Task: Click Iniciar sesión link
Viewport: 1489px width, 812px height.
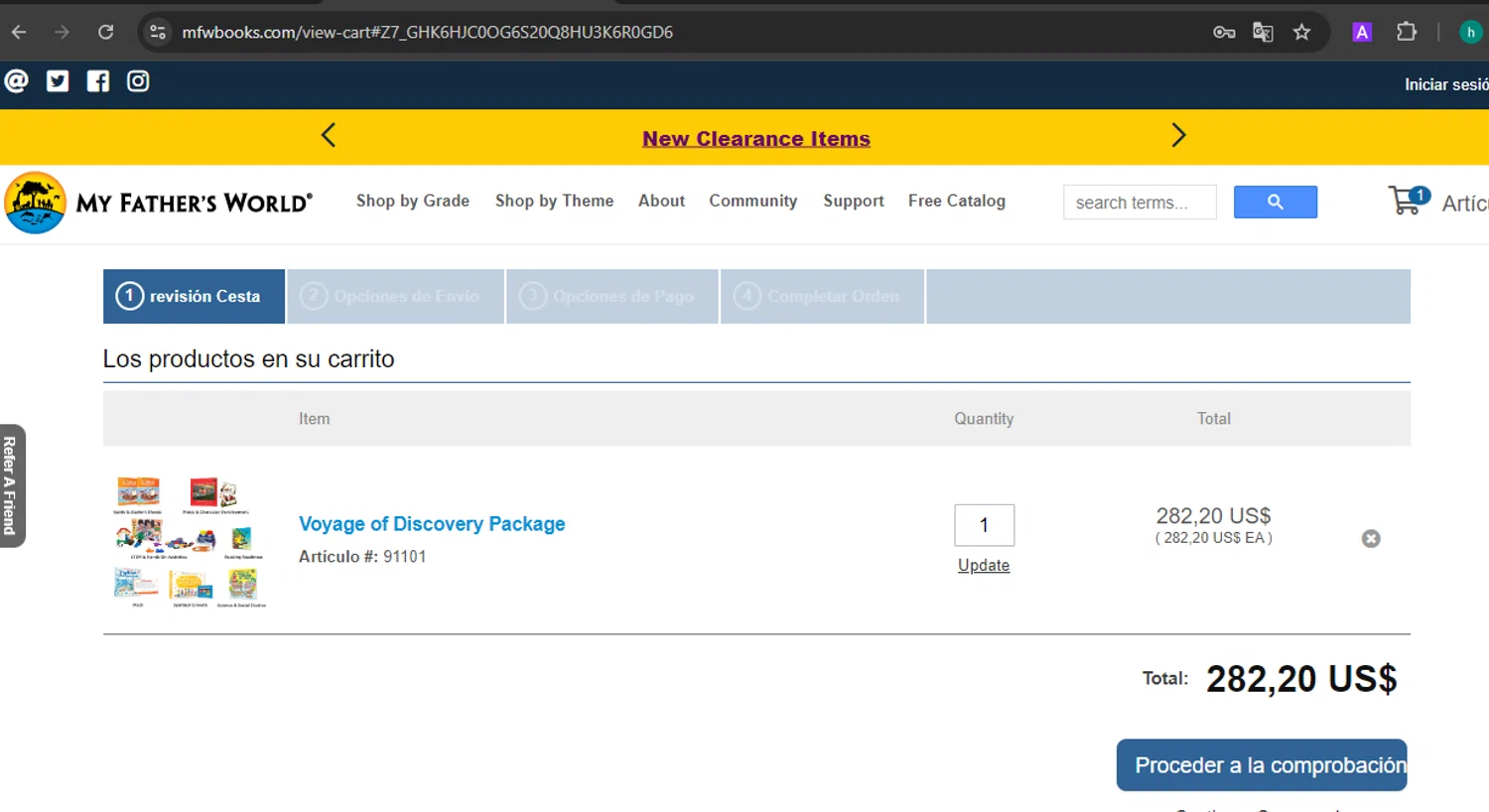Action: pos(1446,84)
